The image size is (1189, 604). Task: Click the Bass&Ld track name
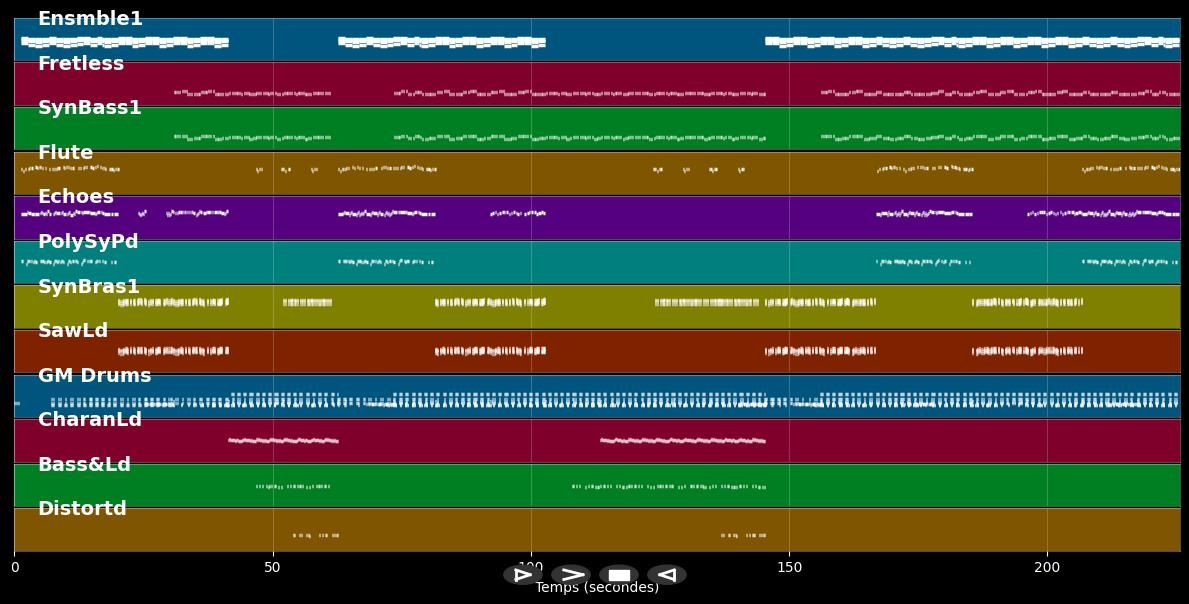pyautogui.click(x=84, y=465)
